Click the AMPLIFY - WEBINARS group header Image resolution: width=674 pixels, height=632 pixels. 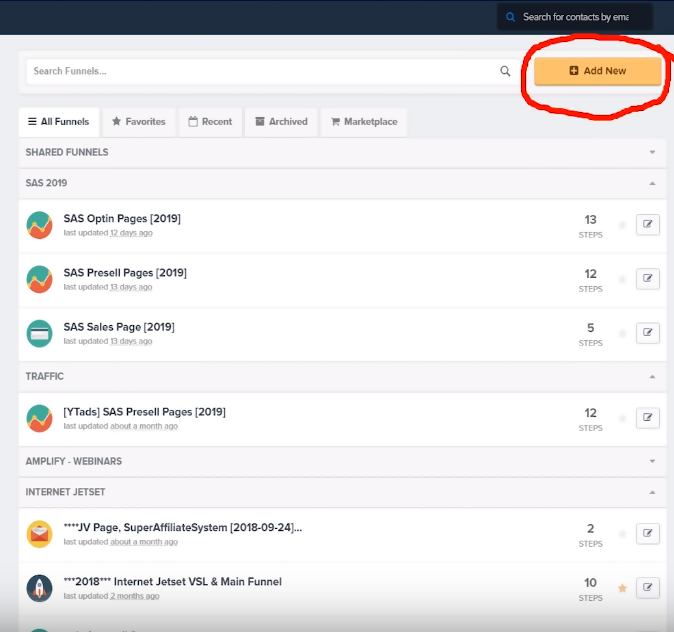tap(343, 461)
